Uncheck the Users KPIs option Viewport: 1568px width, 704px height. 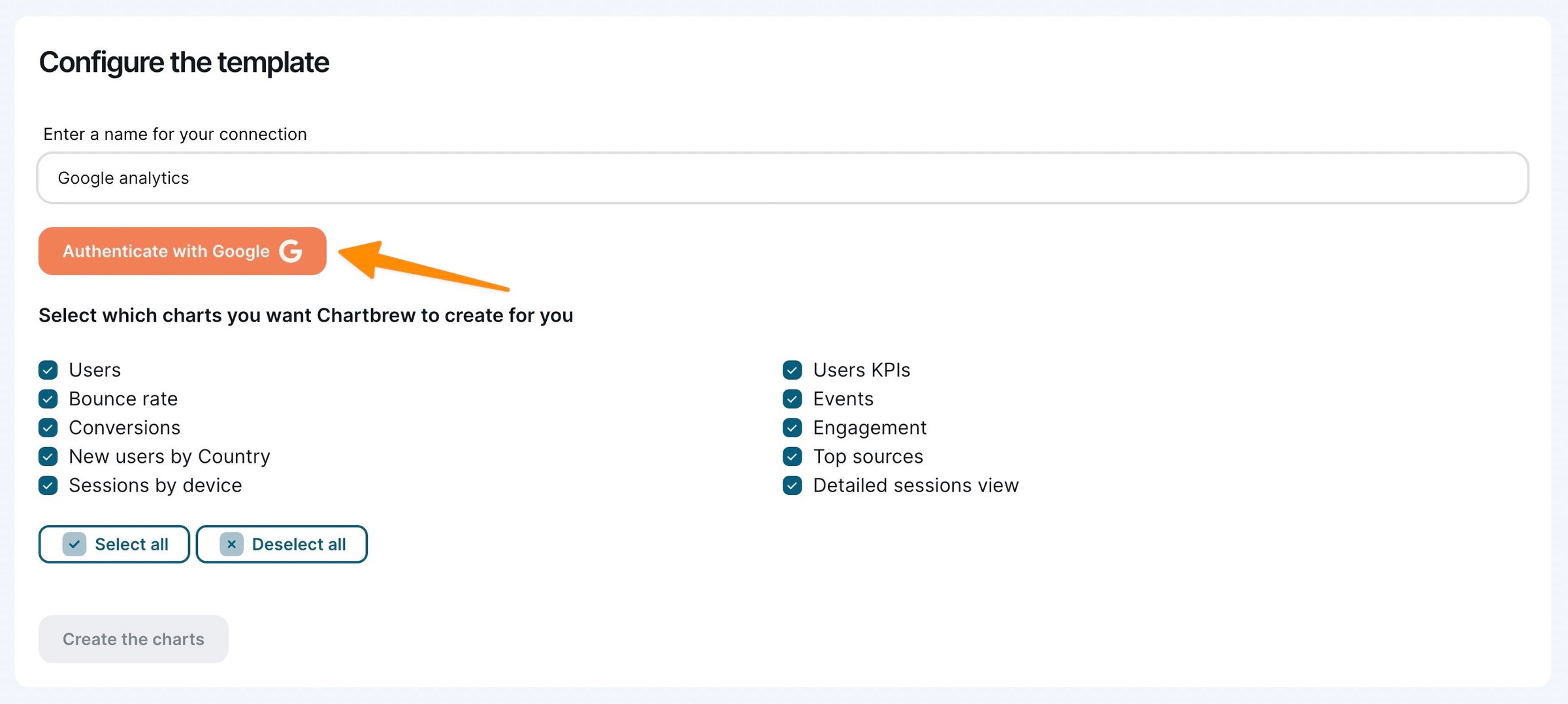pos(792,370)
